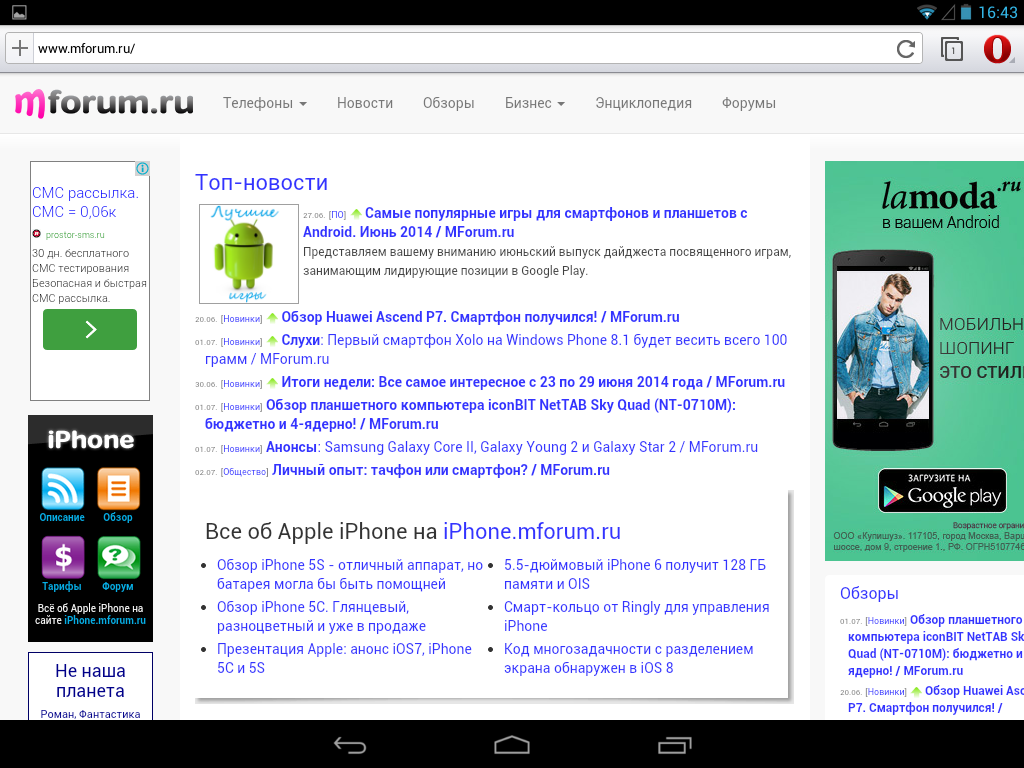This screenshot has width=1024, height=768.
Task: Open the tabs overview icon
Action: 952,49
